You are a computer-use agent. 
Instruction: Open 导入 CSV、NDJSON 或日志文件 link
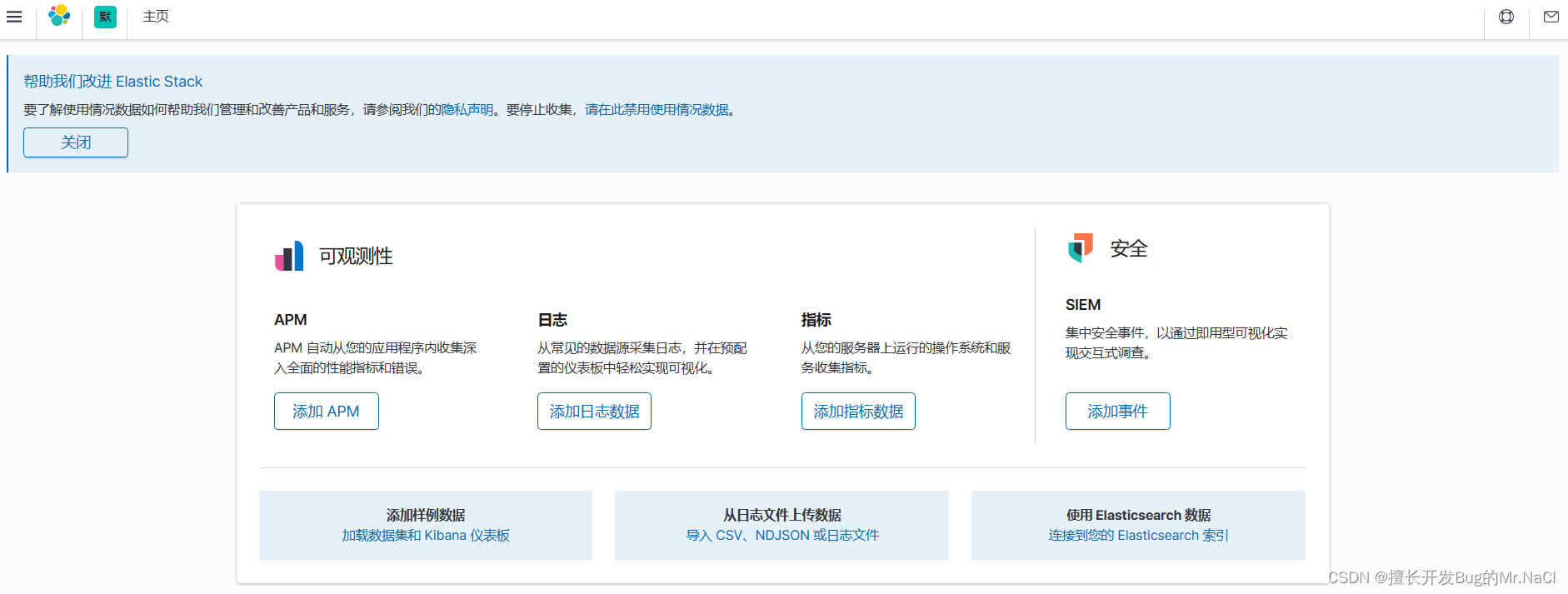[x=782, y=536]
